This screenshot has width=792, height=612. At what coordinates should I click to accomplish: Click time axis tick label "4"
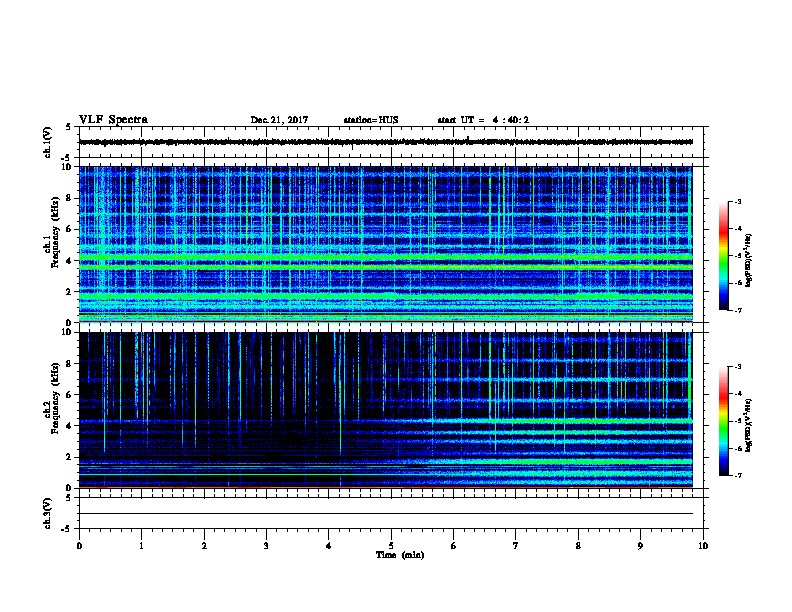coord(329,546)
